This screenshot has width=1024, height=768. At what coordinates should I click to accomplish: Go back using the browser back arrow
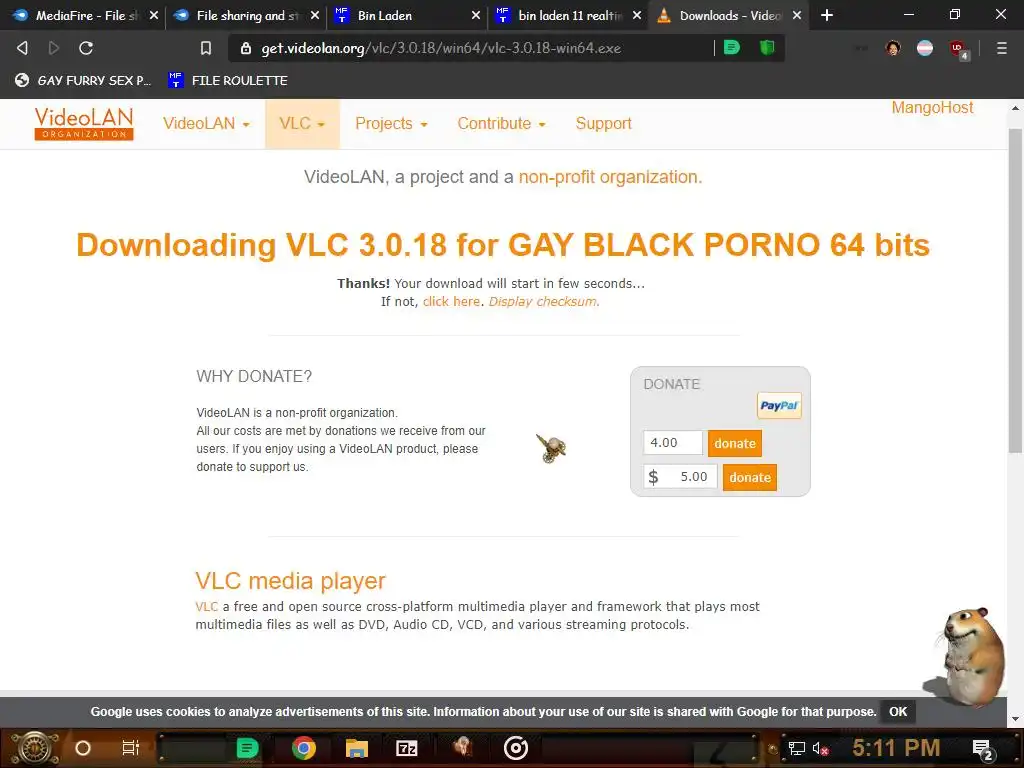22,48
